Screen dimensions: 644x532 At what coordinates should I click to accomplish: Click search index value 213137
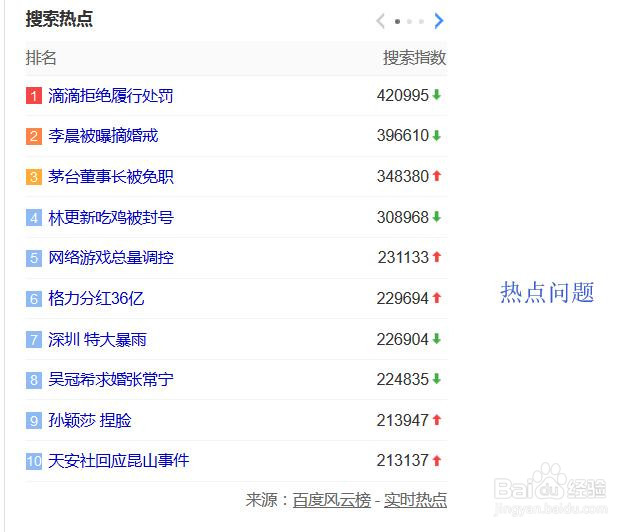pyautogui.click(x=403, y=460)
